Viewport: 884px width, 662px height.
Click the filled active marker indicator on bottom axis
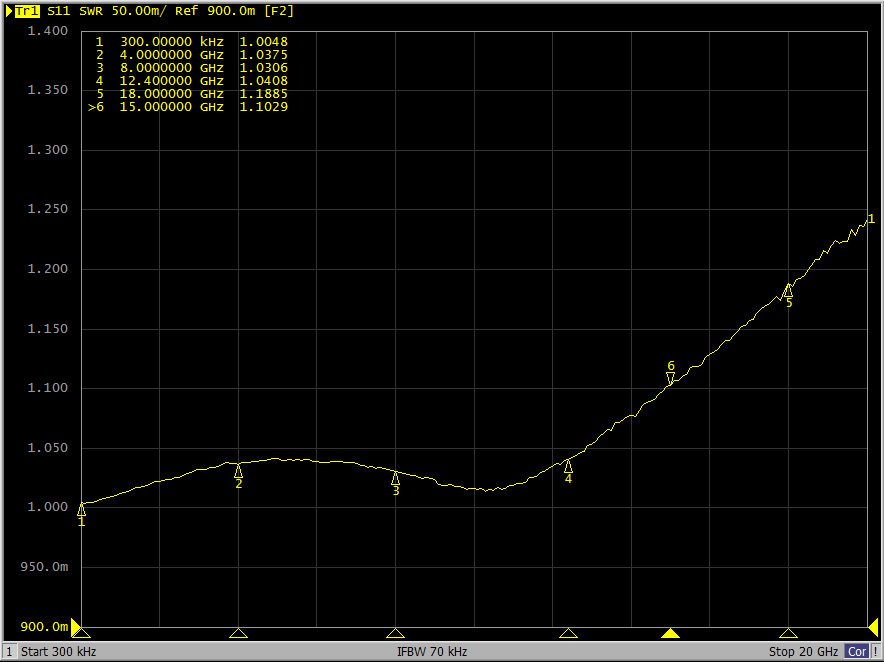670,633
